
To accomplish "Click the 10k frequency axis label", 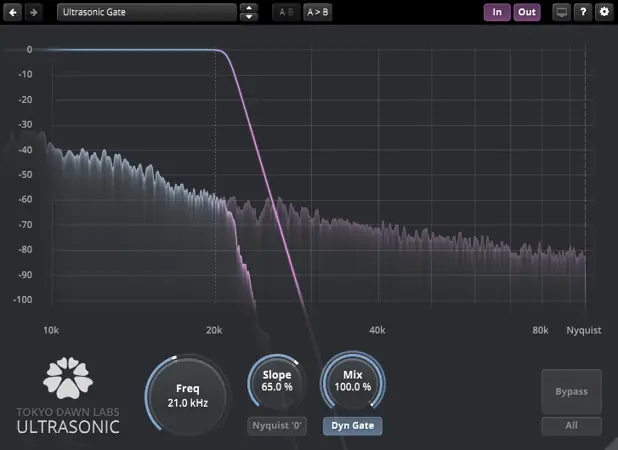I will (x=51, y=330).
